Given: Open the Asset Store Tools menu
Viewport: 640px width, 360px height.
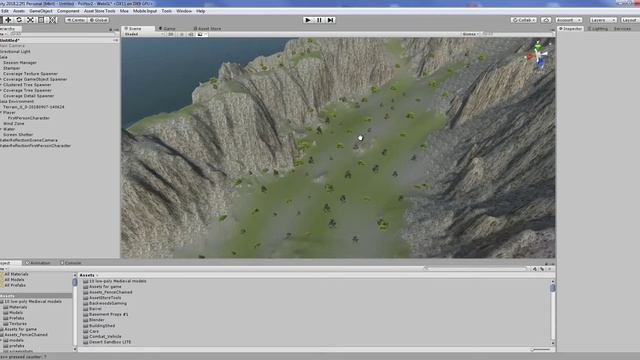Looking at the screenshot, I should click(100, 11).
